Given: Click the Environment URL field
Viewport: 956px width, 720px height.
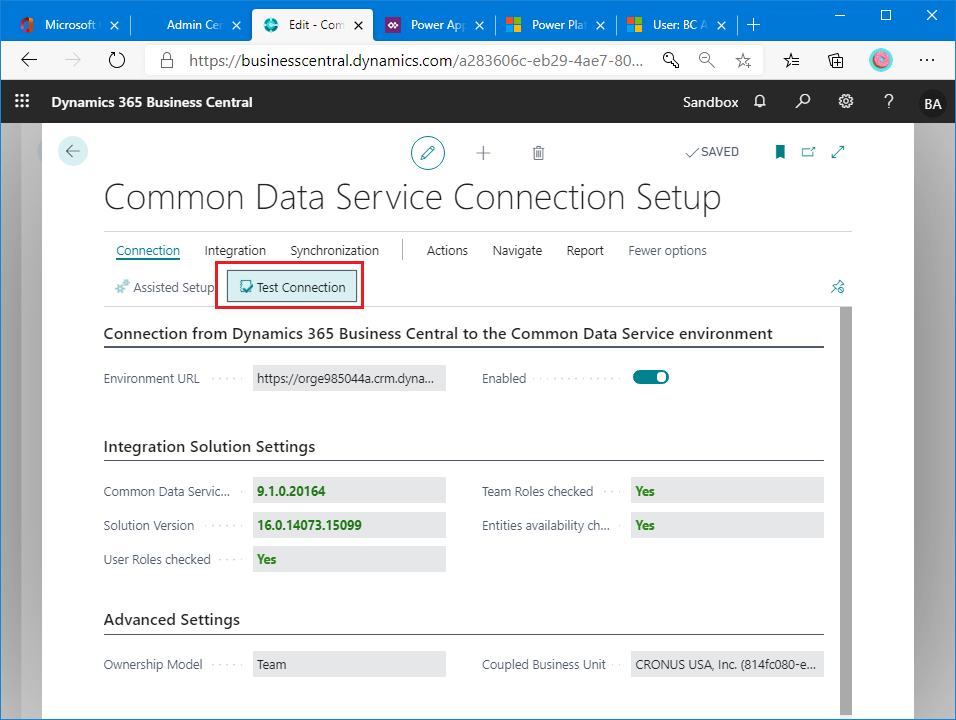Looking at the screenshot, I should click(x=349, y=378).
